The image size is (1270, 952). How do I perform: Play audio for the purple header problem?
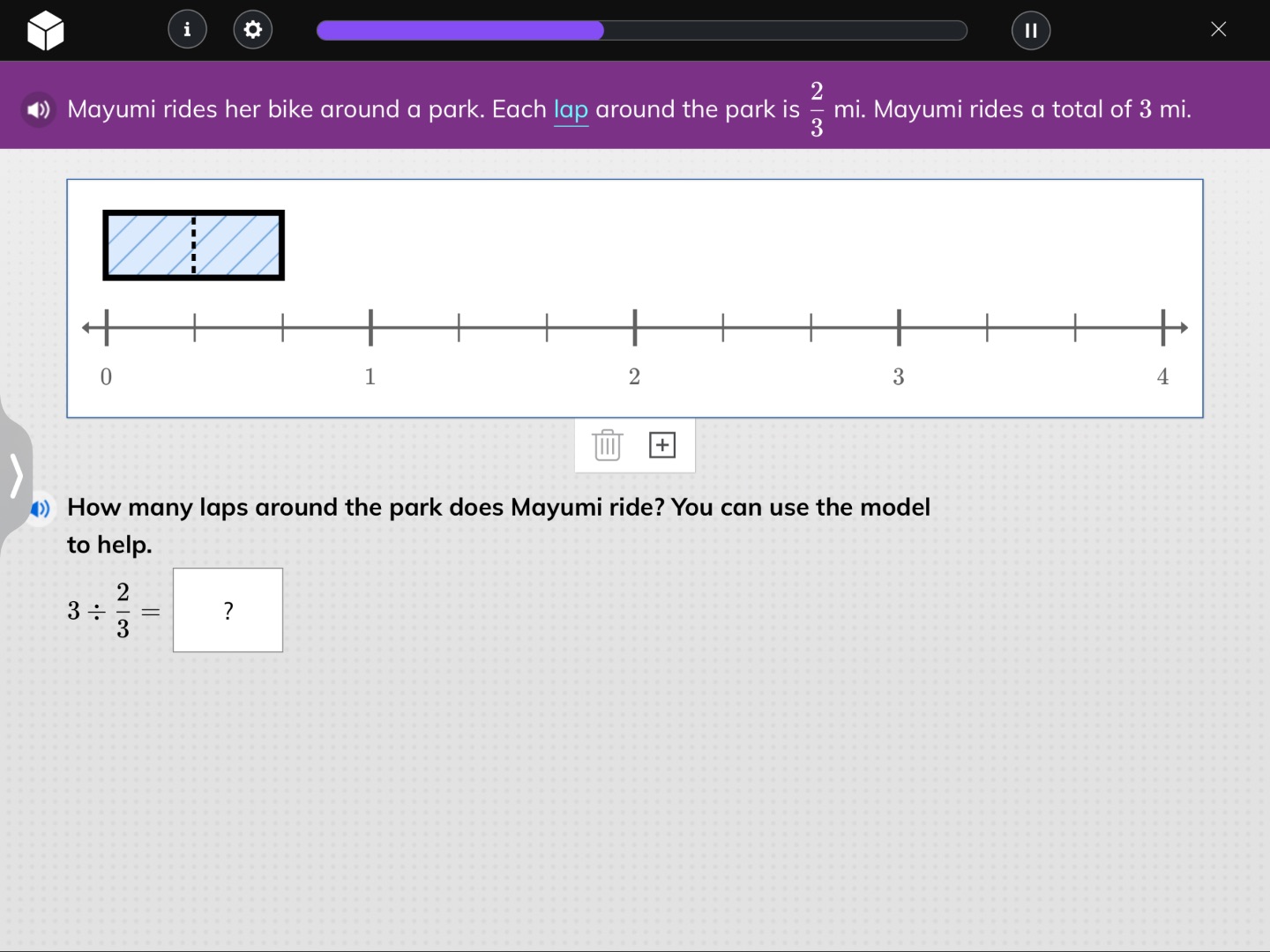tap(38, 110)
